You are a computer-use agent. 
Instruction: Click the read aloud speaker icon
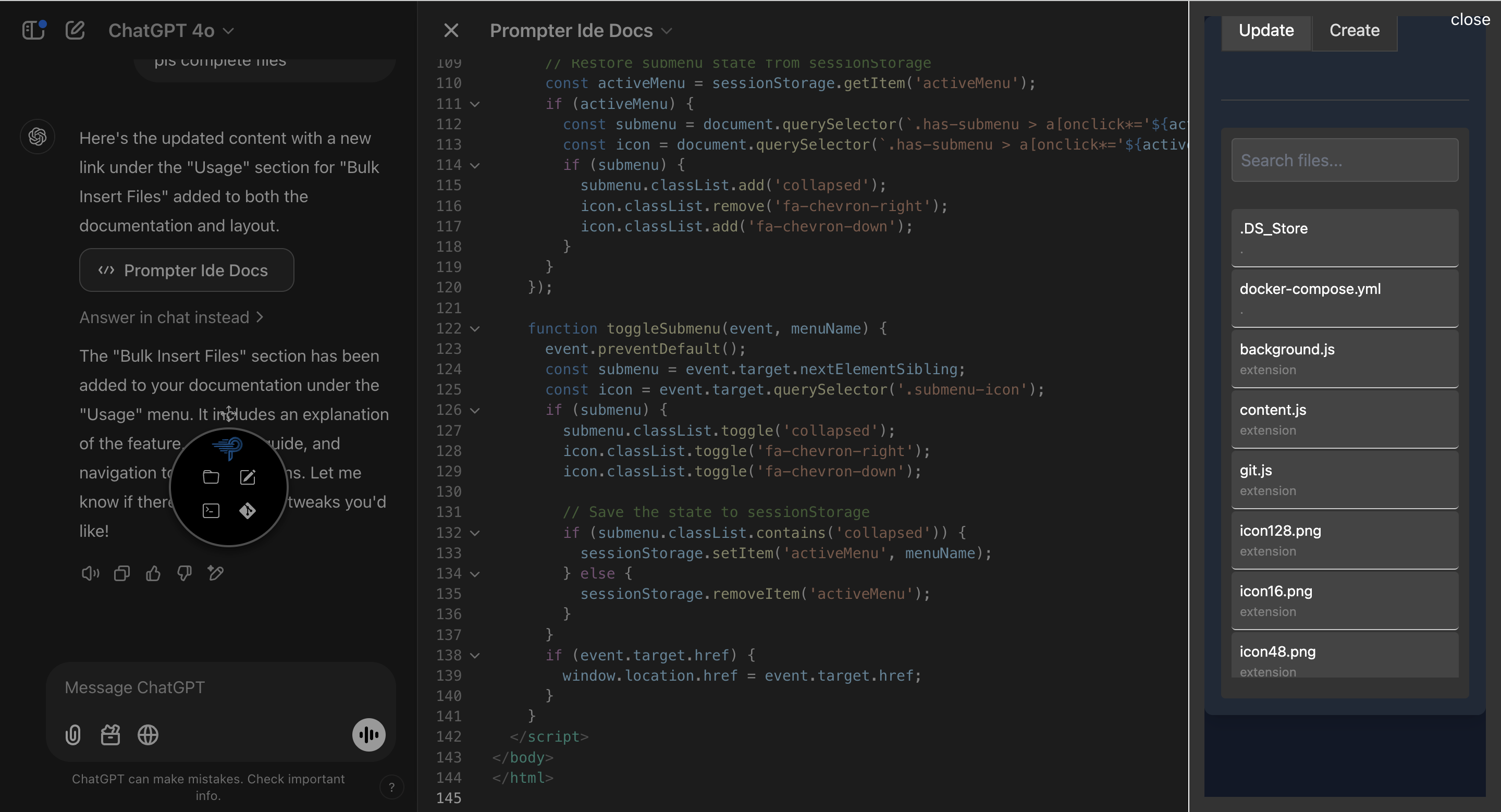(x=90, y=573)
